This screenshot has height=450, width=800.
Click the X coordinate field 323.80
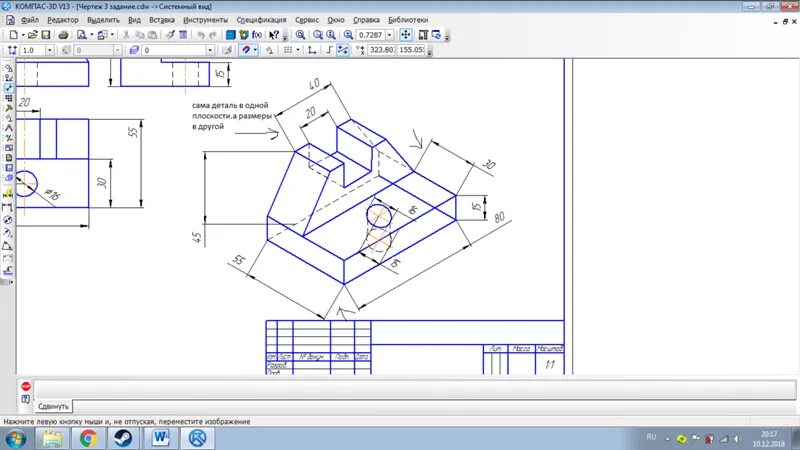pos(382,50)
